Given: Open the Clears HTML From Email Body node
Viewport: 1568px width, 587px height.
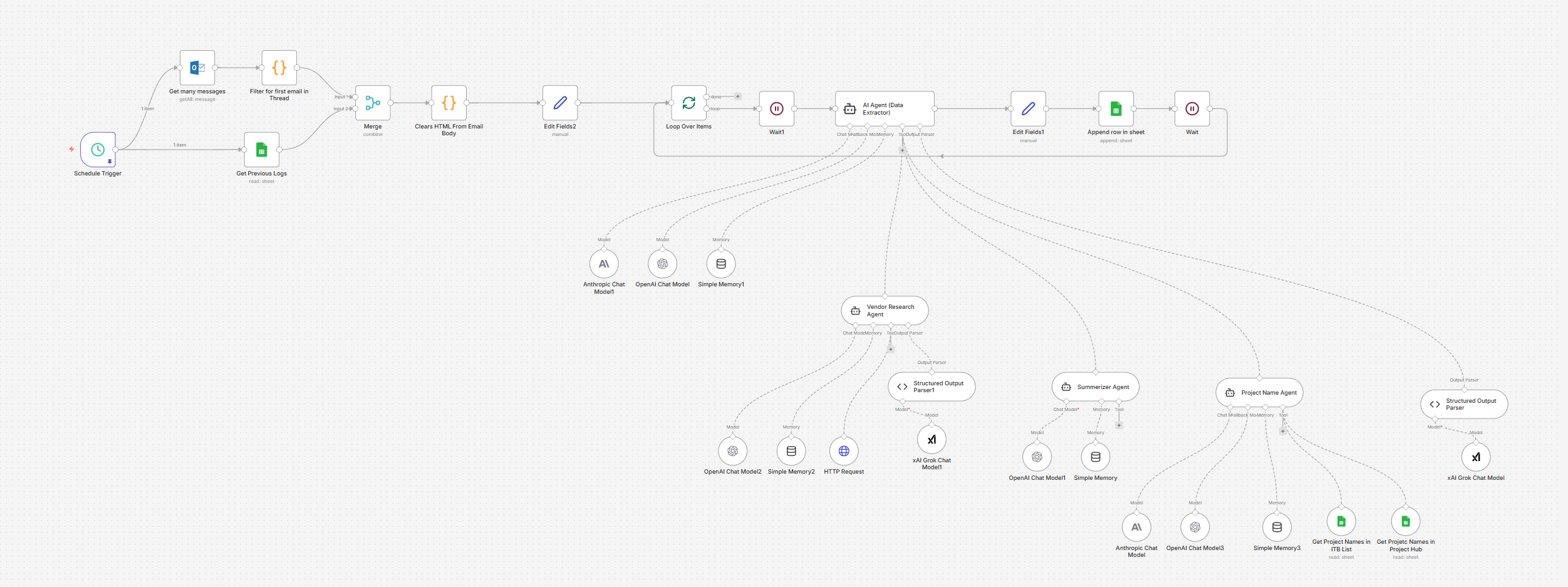Looking at the screenshot, I should click(449, 103).
